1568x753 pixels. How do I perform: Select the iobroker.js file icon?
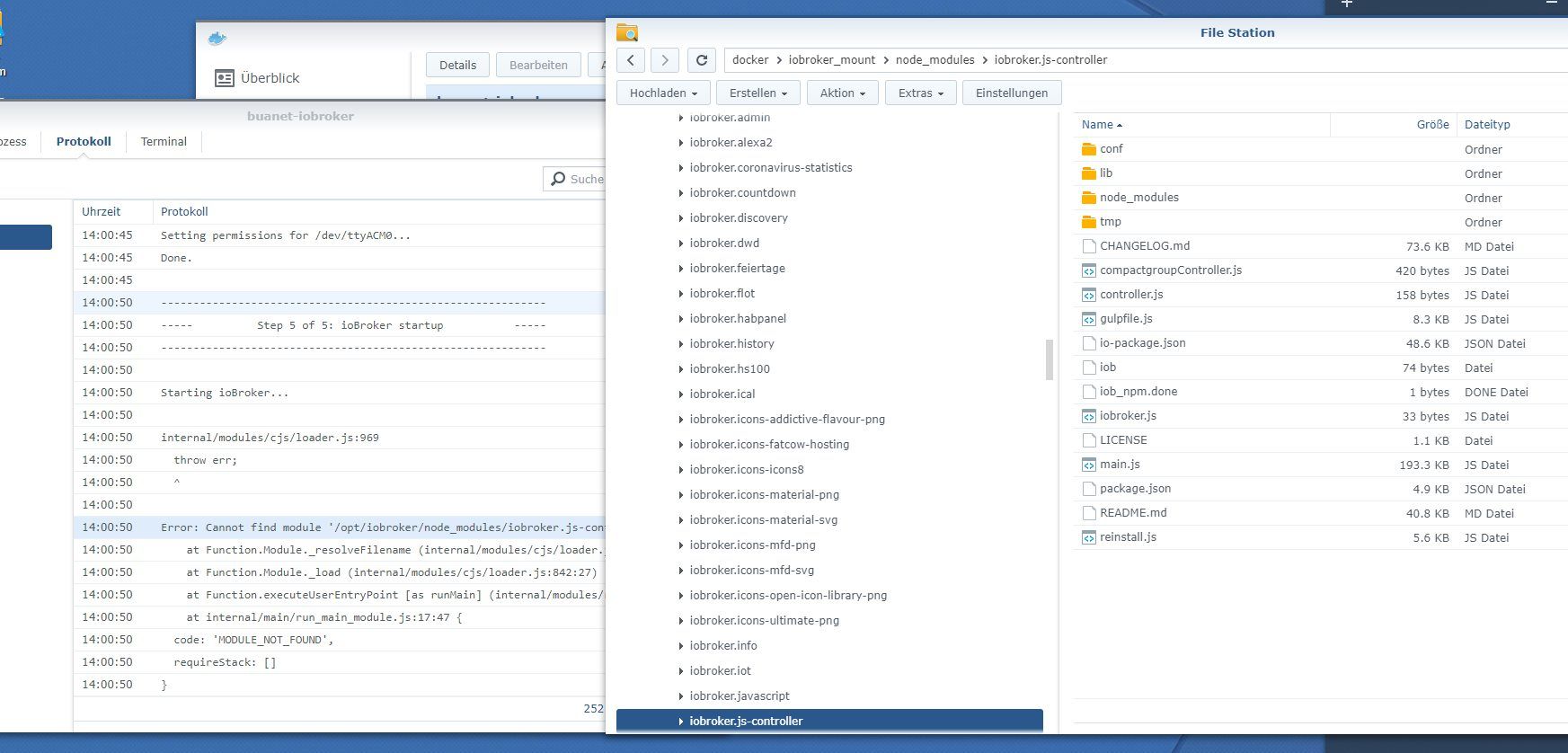coord(1089,416)
